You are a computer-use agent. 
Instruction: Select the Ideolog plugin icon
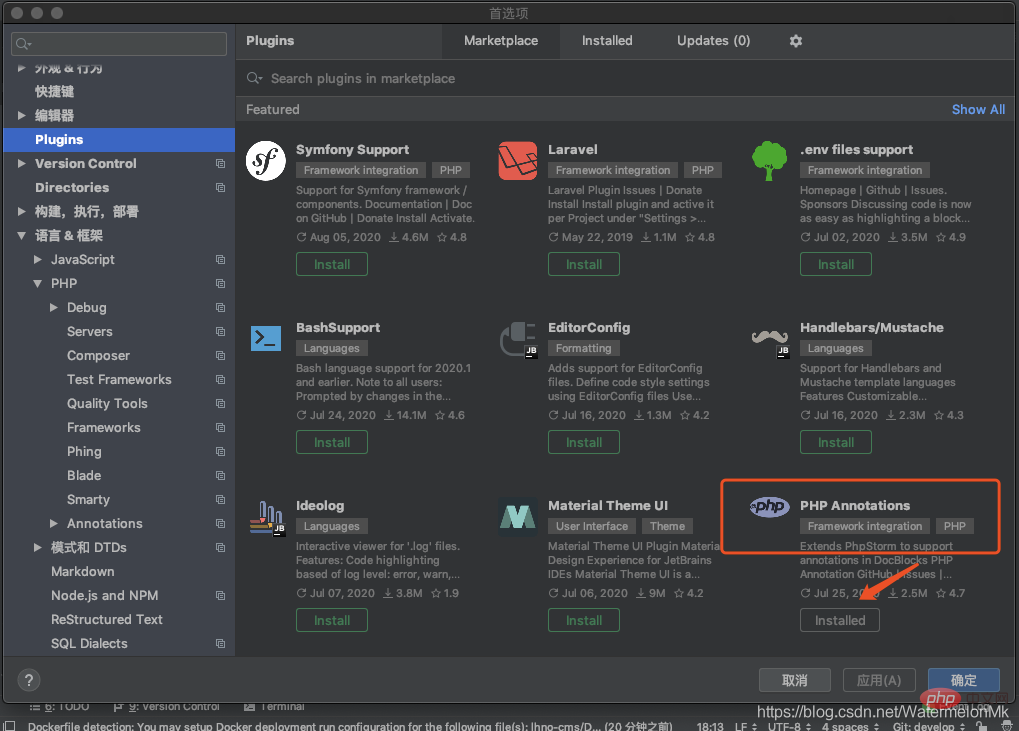267,517
